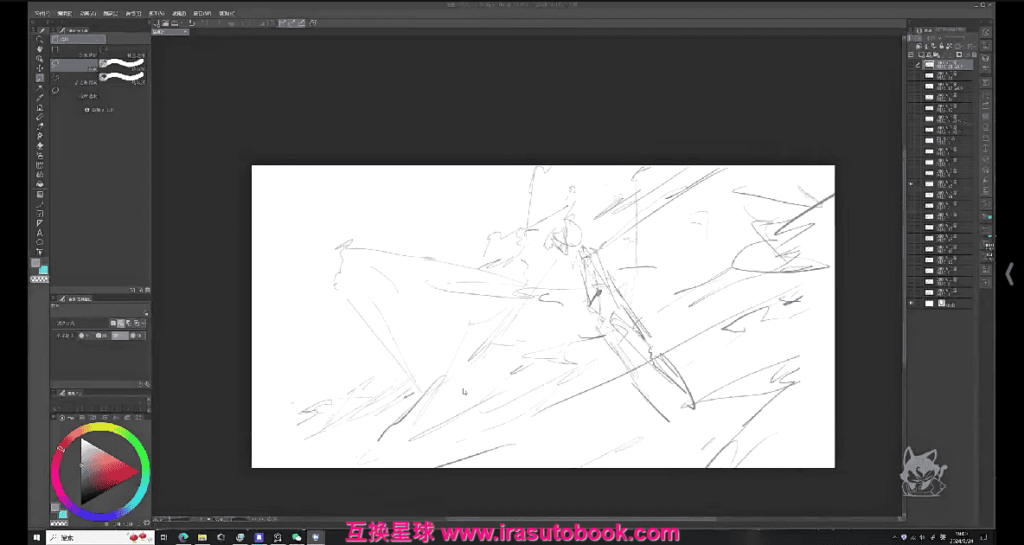Screen dimensions: 1024x545
Task: Open tool property wrench settings icon
Action: 148,384
